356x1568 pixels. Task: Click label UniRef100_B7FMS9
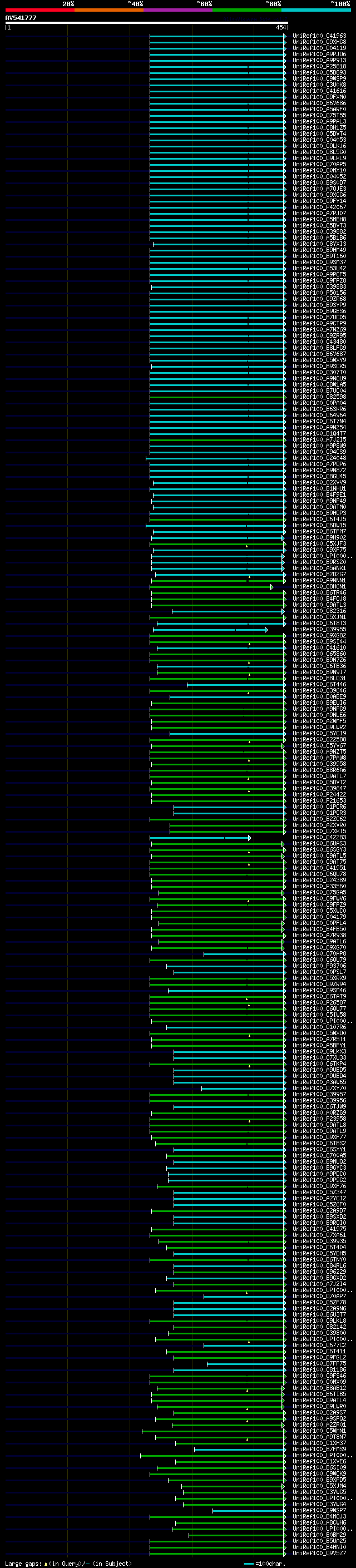(319, 1449)
